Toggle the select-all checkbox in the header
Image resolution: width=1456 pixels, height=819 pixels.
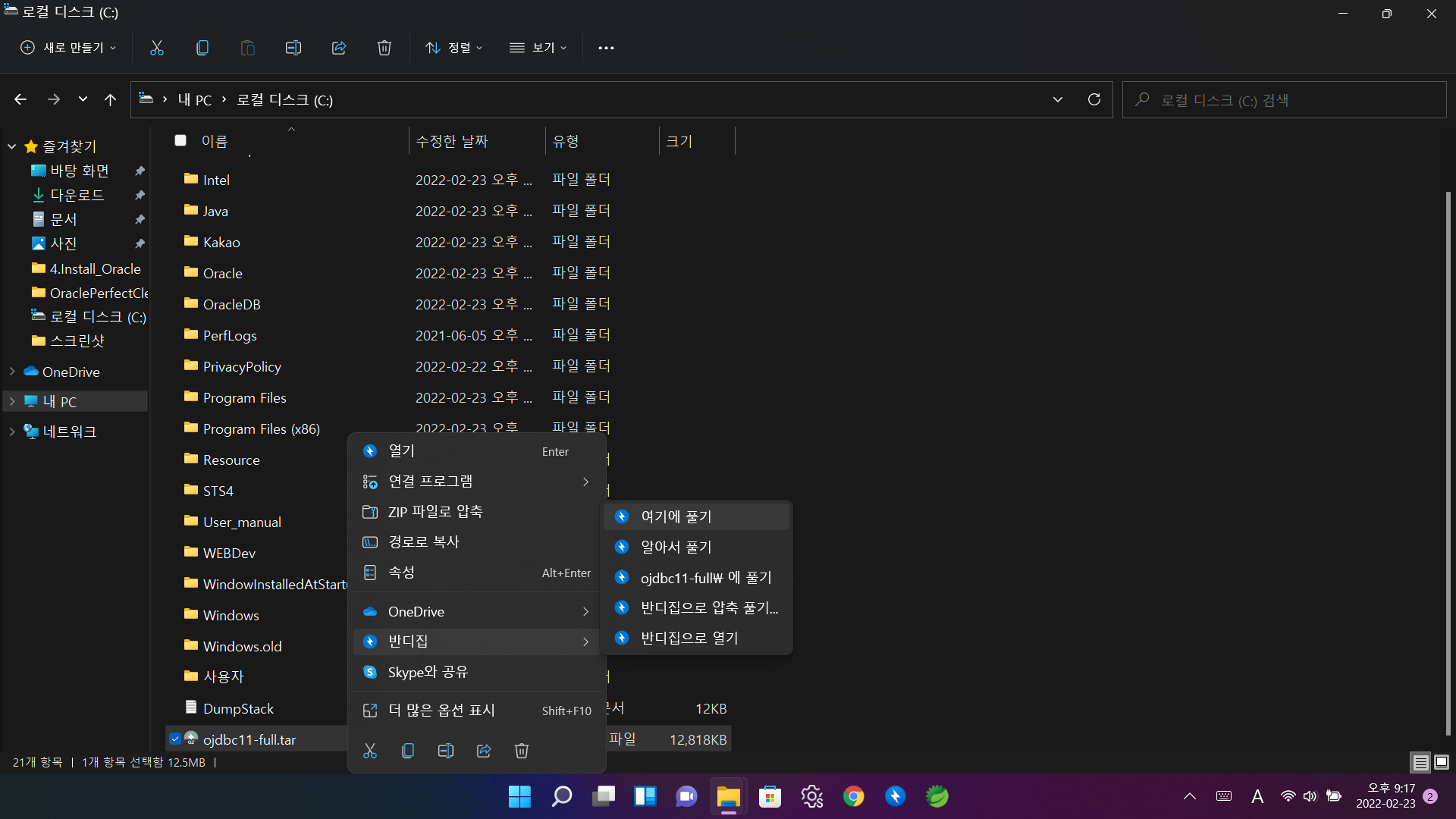tap(180, 140)
